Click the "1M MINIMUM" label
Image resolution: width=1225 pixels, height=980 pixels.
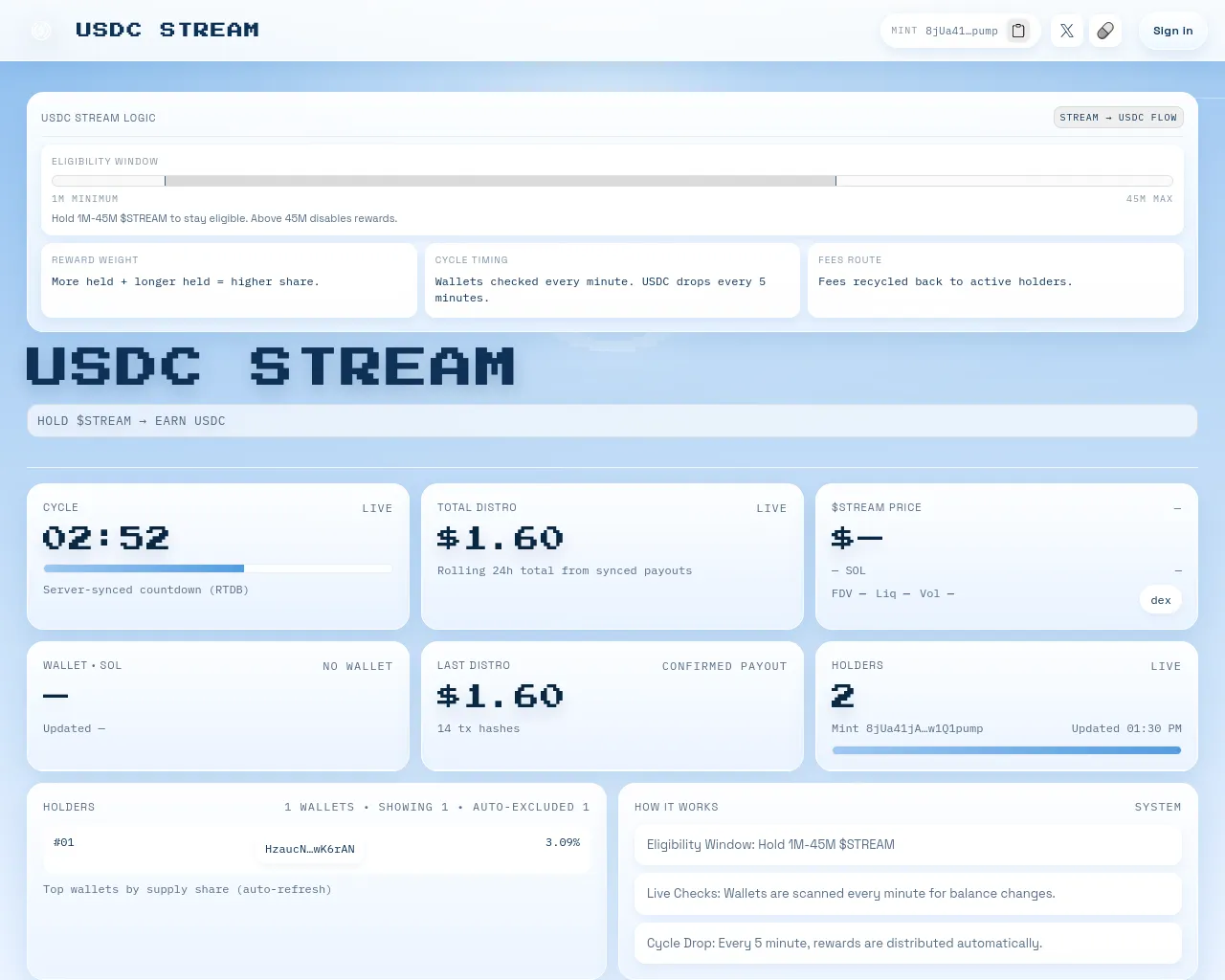85,199
